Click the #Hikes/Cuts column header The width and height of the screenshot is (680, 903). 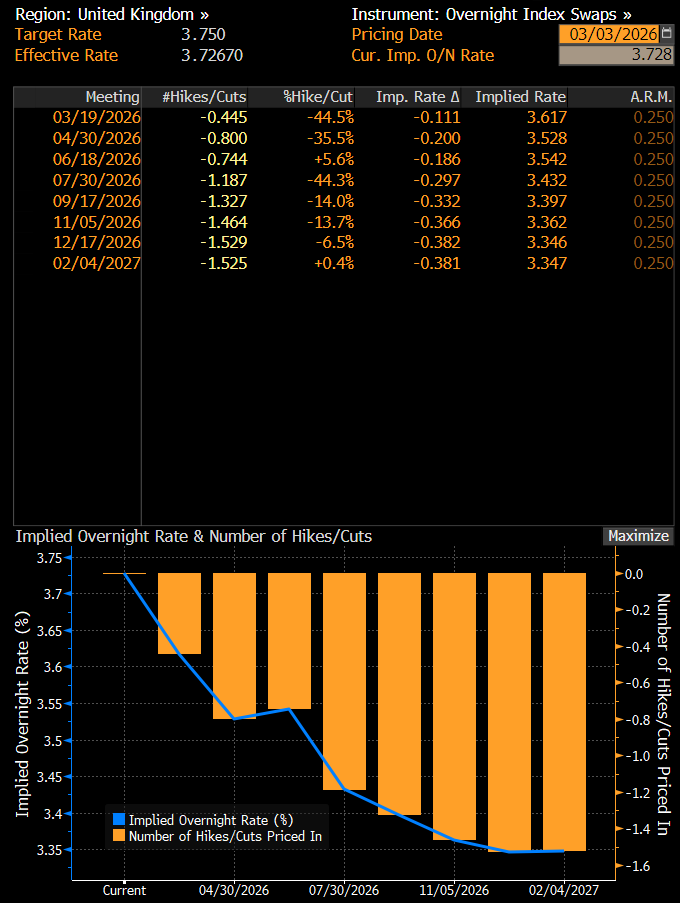click(204, 97)
